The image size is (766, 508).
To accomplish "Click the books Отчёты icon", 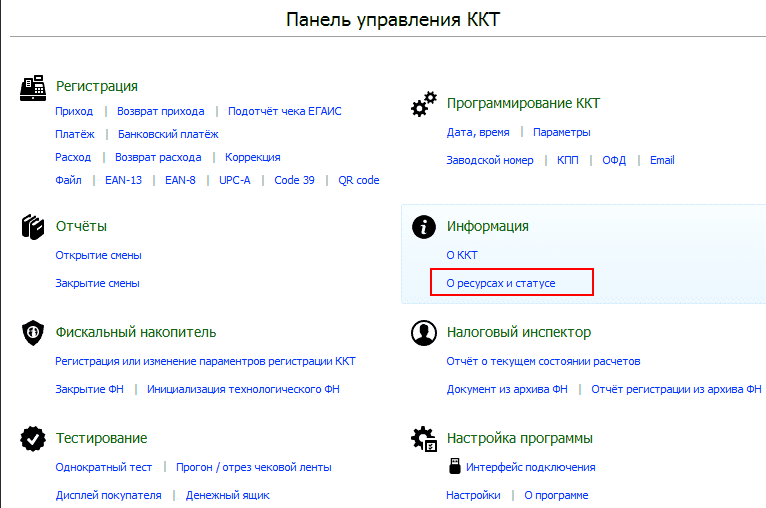I will (x=33, y=227).
